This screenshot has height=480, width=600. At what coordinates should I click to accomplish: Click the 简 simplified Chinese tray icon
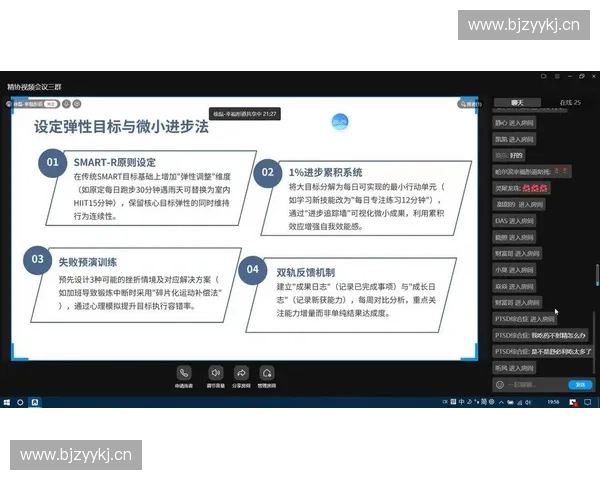(x=484, y=402)
